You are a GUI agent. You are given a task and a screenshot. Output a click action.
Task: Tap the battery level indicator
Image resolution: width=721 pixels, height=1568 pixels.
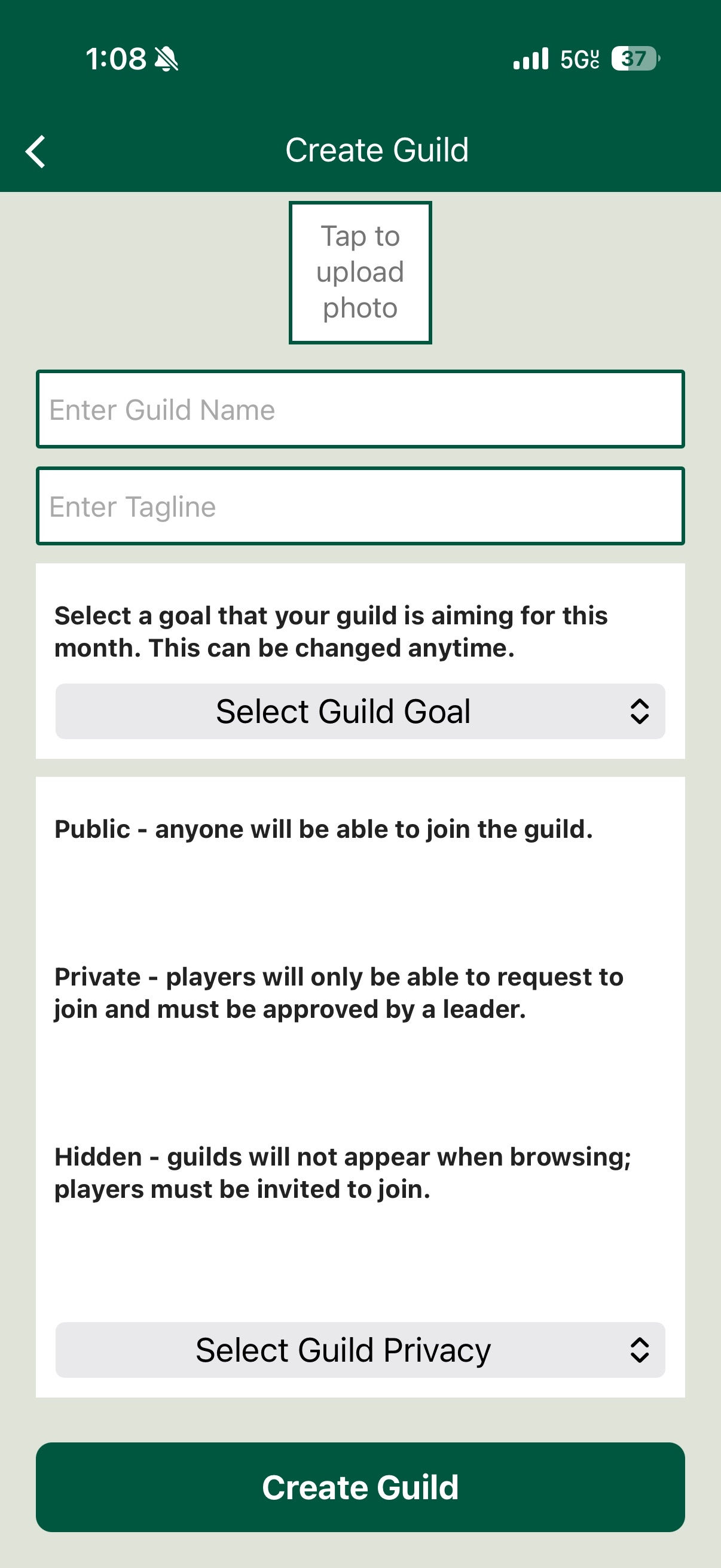634,59
